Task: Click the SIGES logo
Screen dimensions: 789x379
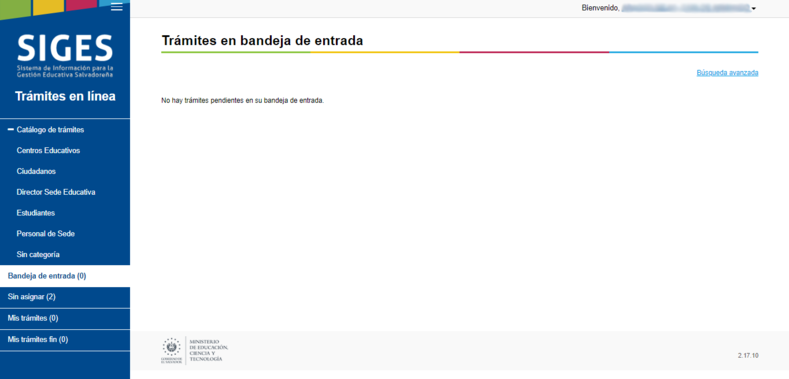Action: [65, 56]
